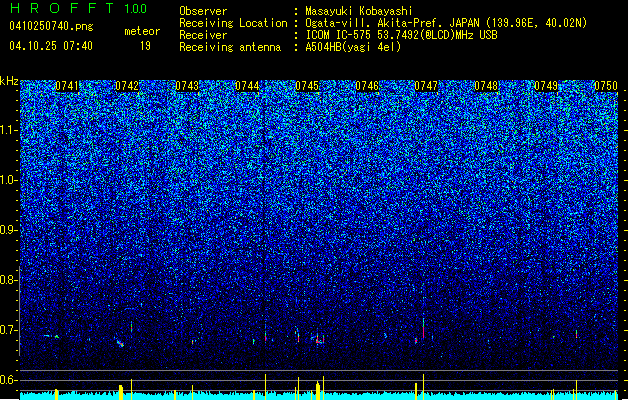The width and height of the screenshot is (629, 400).
Task: Click the 'Receiving antenna' label
Action: click(x=230, y=47)
